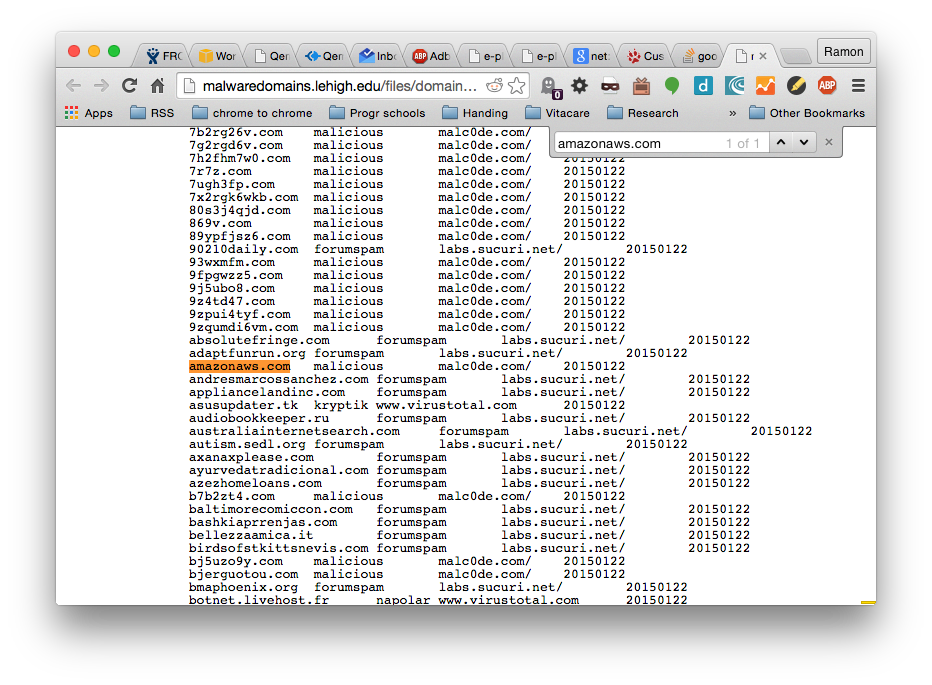Click the 'appliancelandinc.com' domain text
Viewport: 932px width, 685px height.
tap(267, 392)
